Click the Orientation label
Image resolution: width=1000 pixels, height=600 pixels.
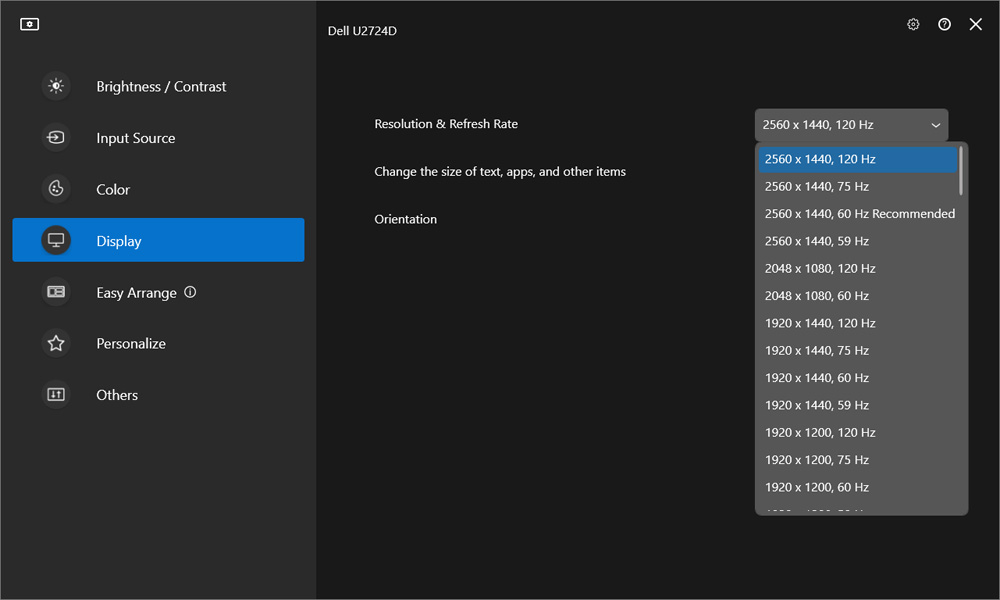point(406,219)
